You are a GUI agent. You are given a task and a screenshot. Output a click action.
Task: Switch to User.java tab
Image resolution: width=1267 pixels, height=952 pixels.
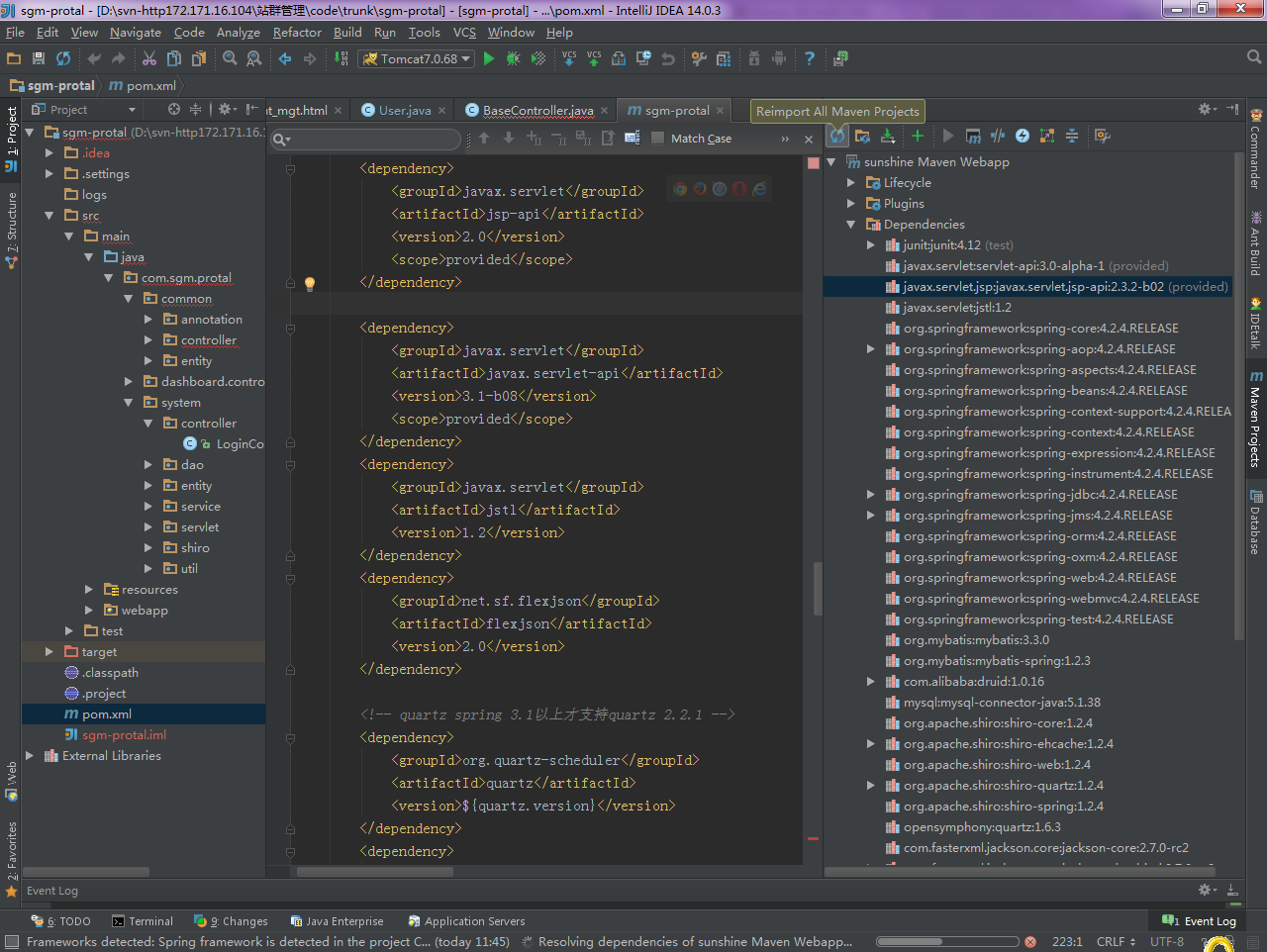[x=404, y=111]
